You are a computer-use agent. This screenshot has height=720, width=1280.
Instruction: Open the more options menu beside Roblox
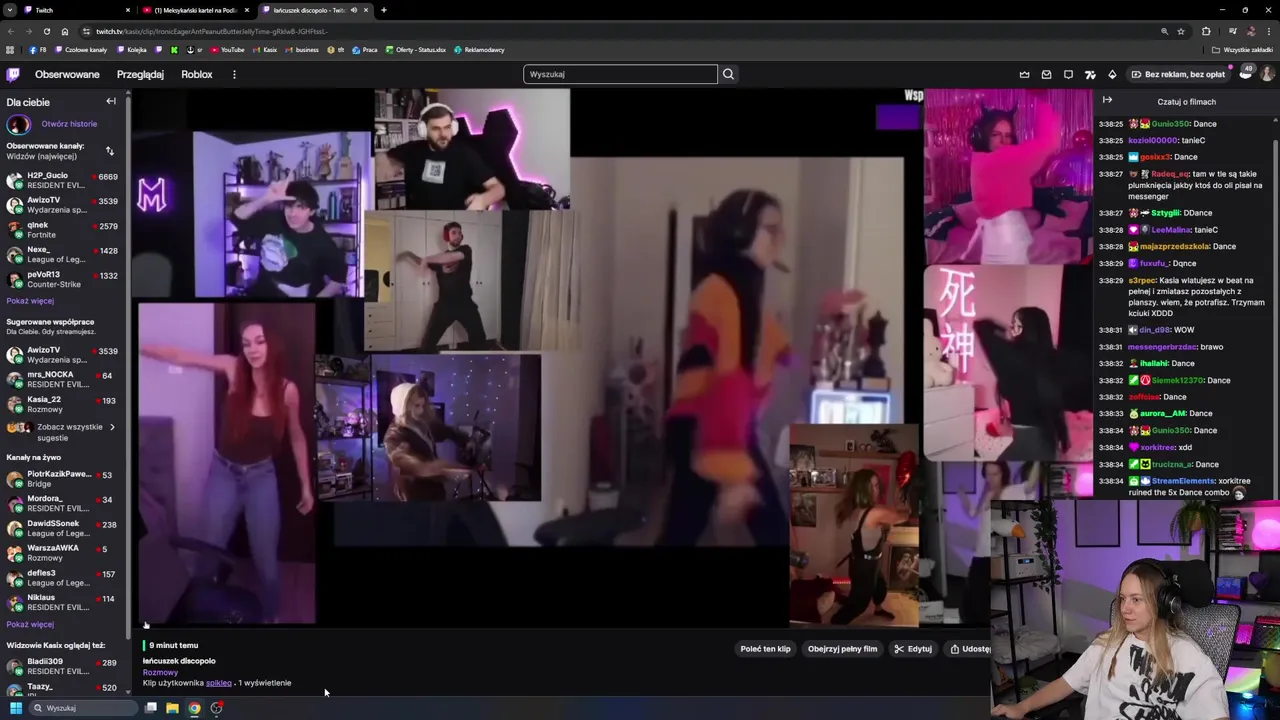[234, 74]
